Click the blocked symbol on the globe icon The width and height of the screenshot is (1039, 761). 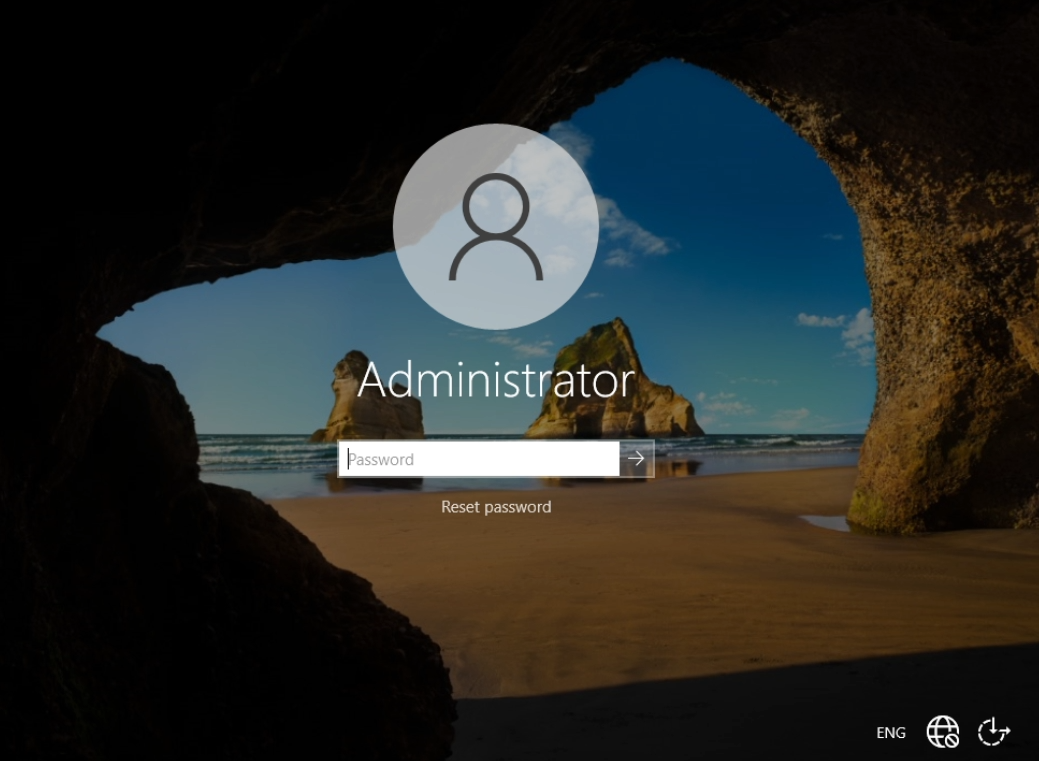pos(952,741)
